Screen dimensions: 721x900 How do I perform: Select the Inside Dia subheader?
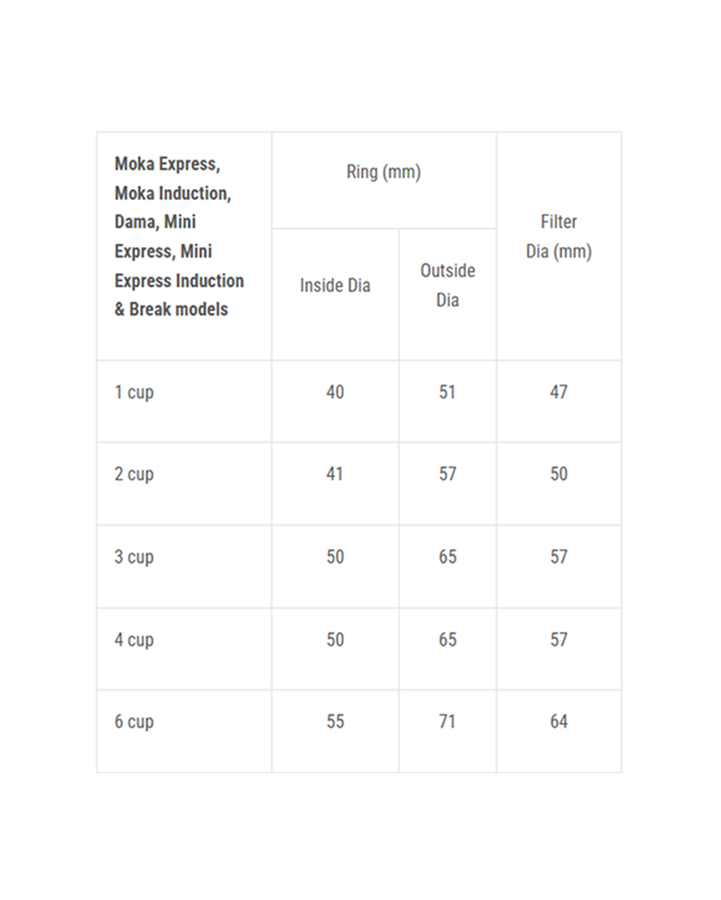pos(335,286)
